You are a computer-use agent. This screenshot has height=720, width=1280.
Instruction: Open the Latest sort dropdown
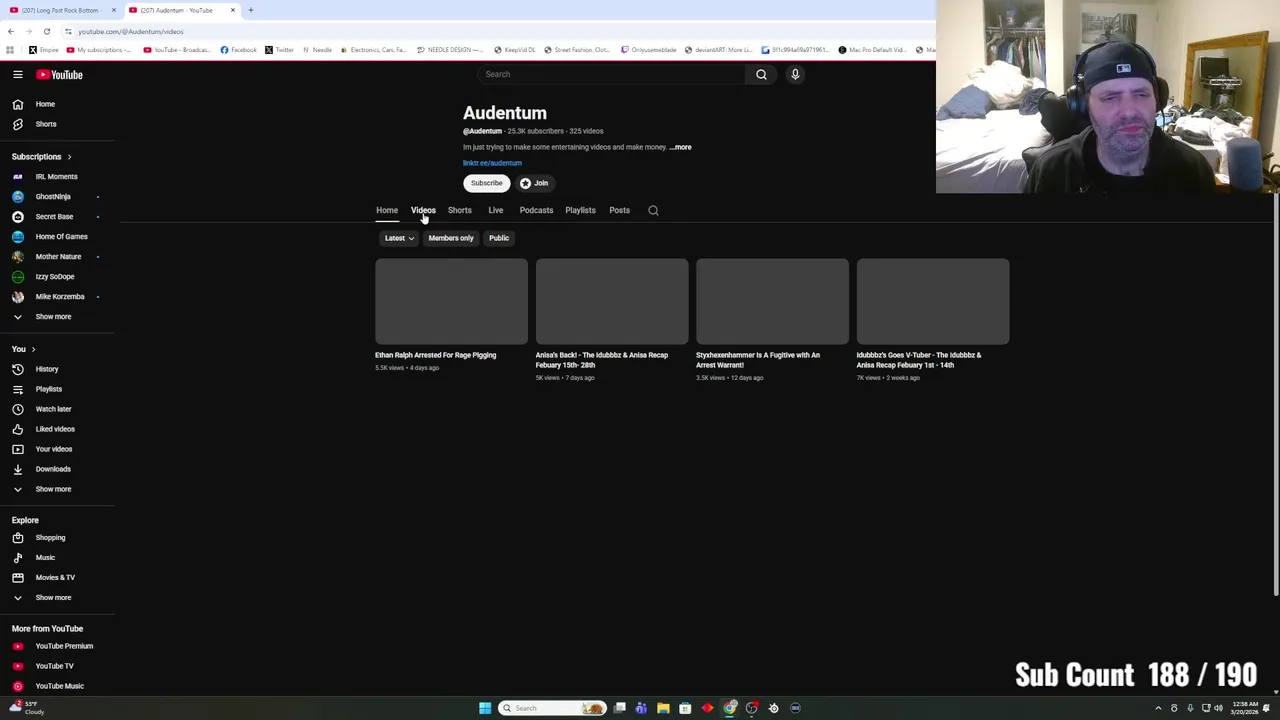[399, 238]
